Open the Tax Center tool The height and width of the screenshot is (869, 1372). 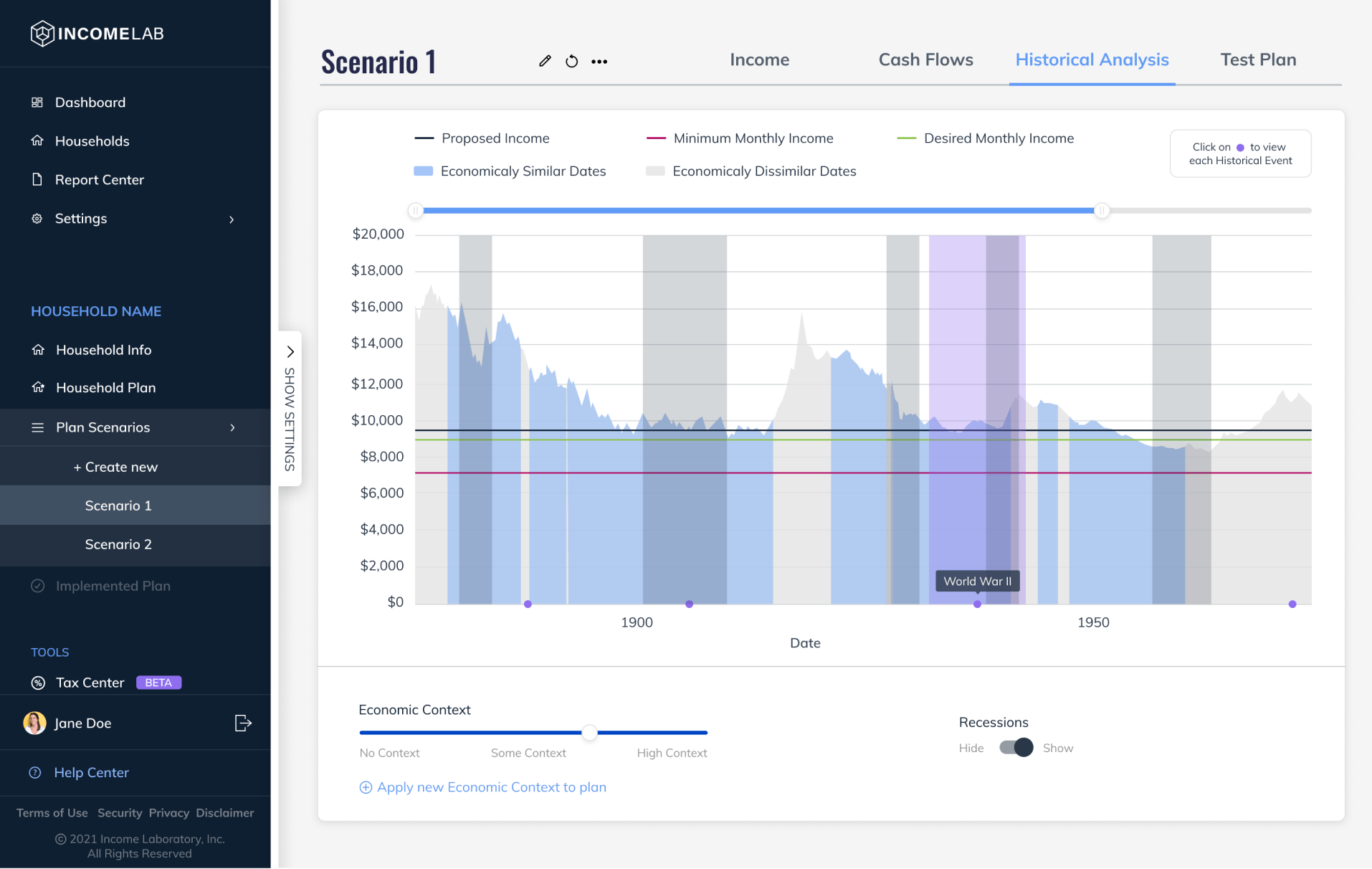89,682
